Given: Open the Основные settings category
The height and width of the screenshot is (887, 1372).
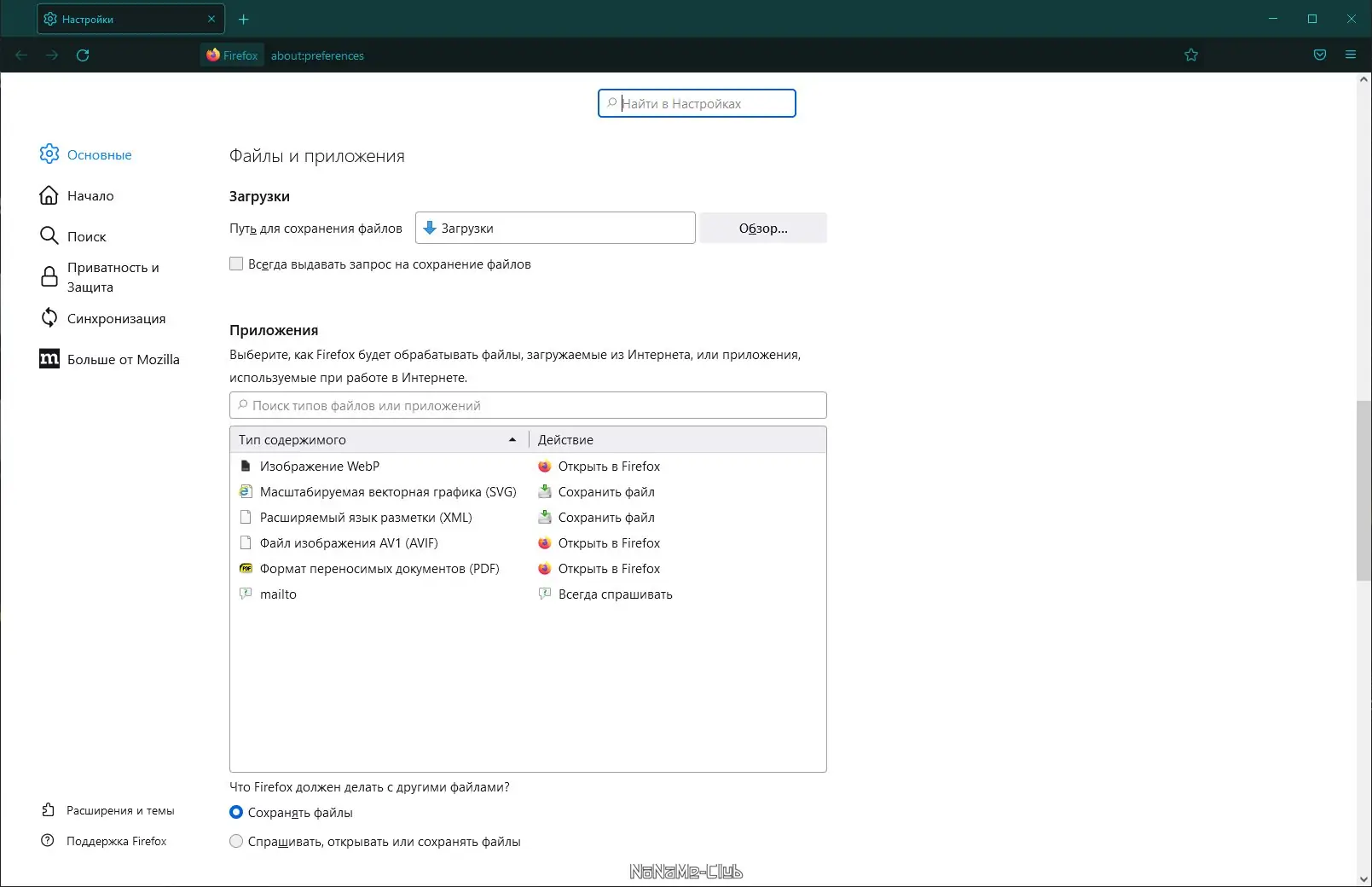Looking at the screenshot, I should point(99,155).
